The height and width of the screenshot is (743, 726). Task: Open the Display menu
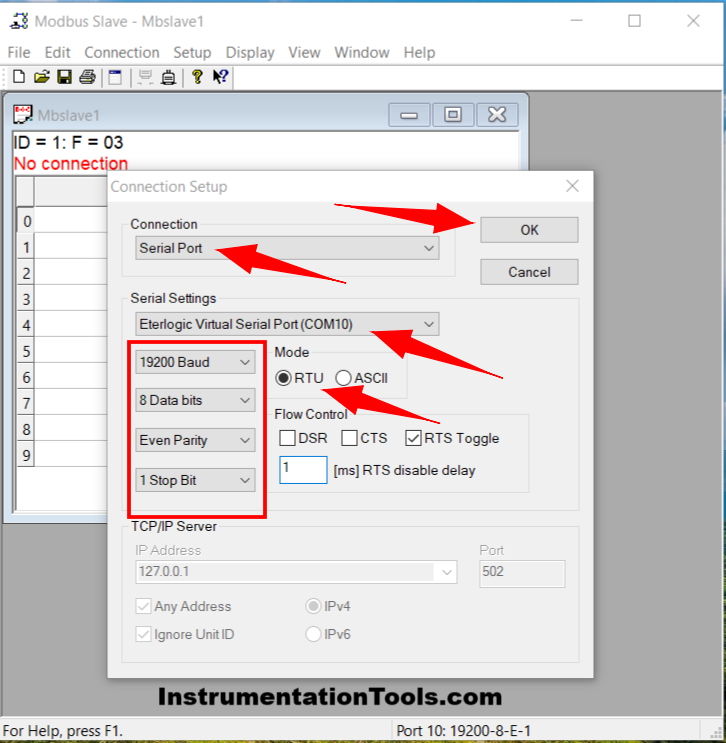tap(250, 52)
